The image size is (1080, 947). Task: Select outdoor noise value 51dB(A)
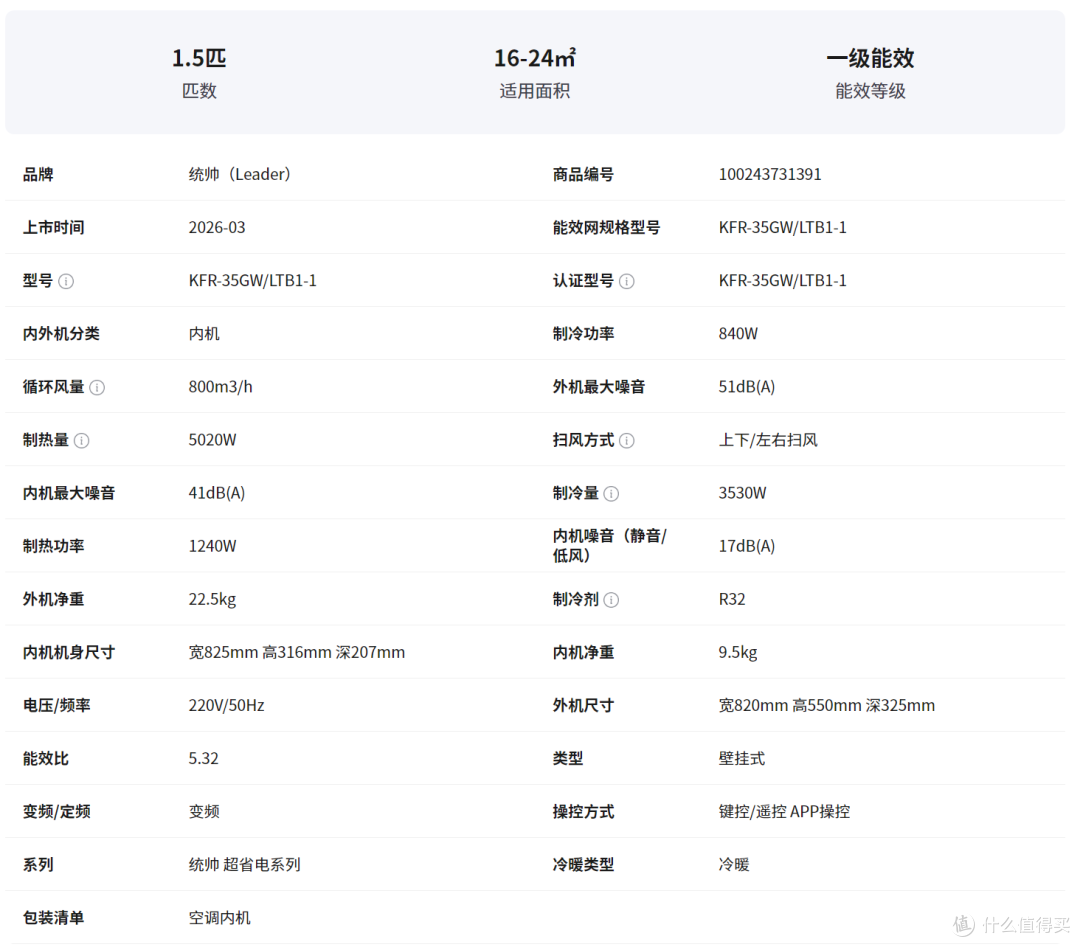pyautogui.click(x=747, y=386)
